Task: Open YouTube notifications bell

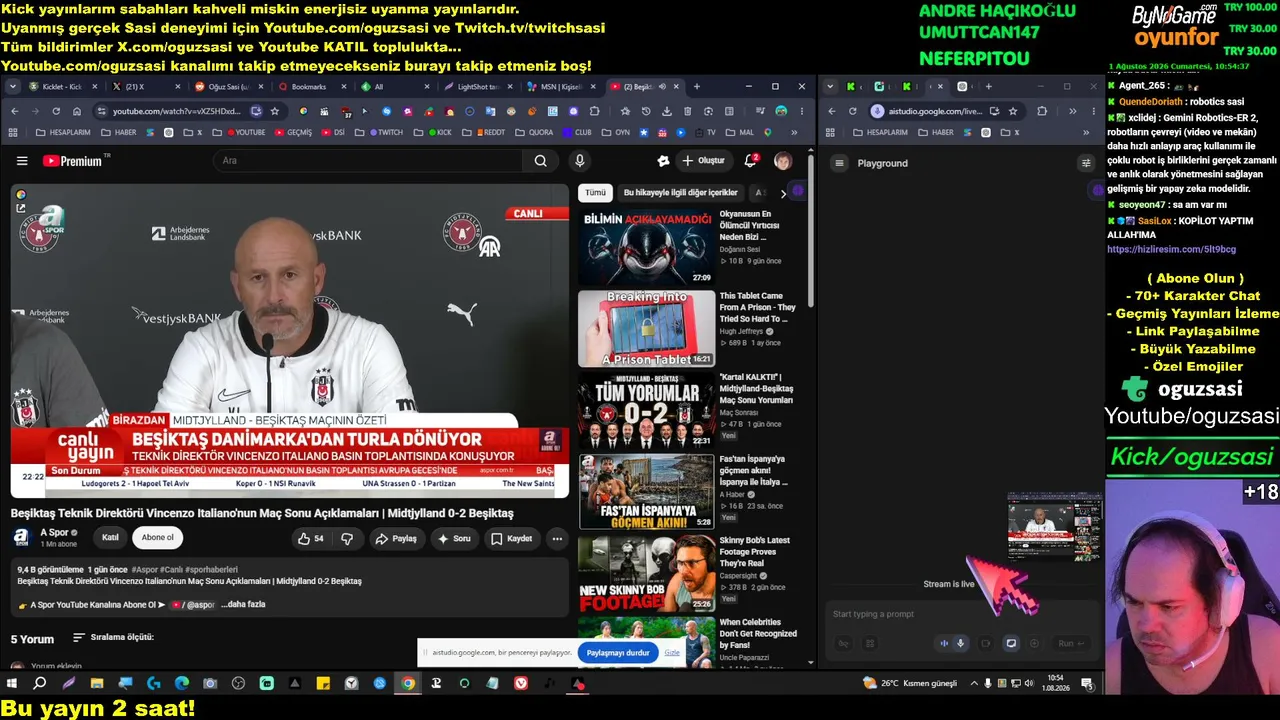Action: coord(750,161)
